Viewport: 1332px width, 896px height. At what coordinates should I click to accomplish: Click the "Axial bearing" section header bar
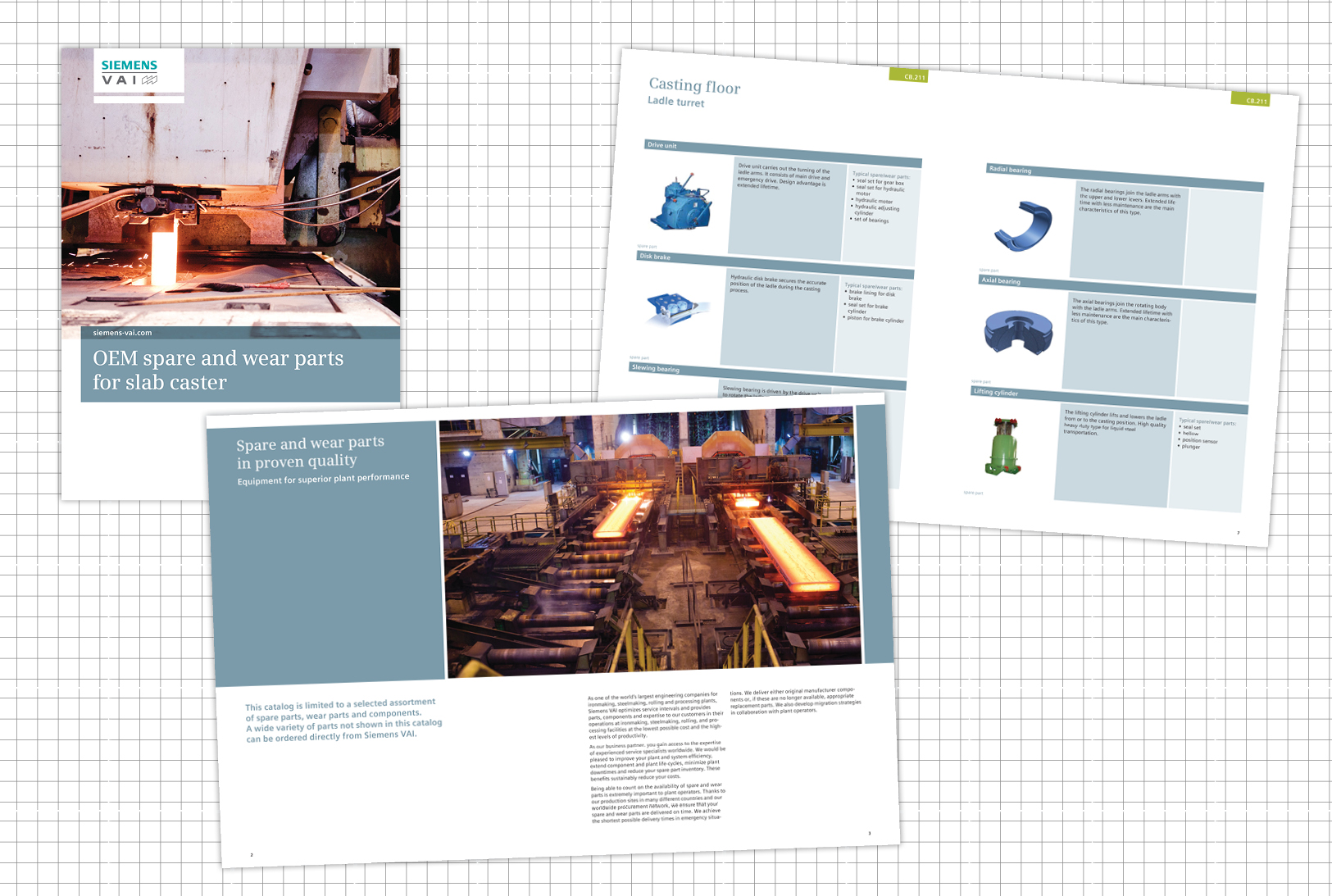(1117, 289)
